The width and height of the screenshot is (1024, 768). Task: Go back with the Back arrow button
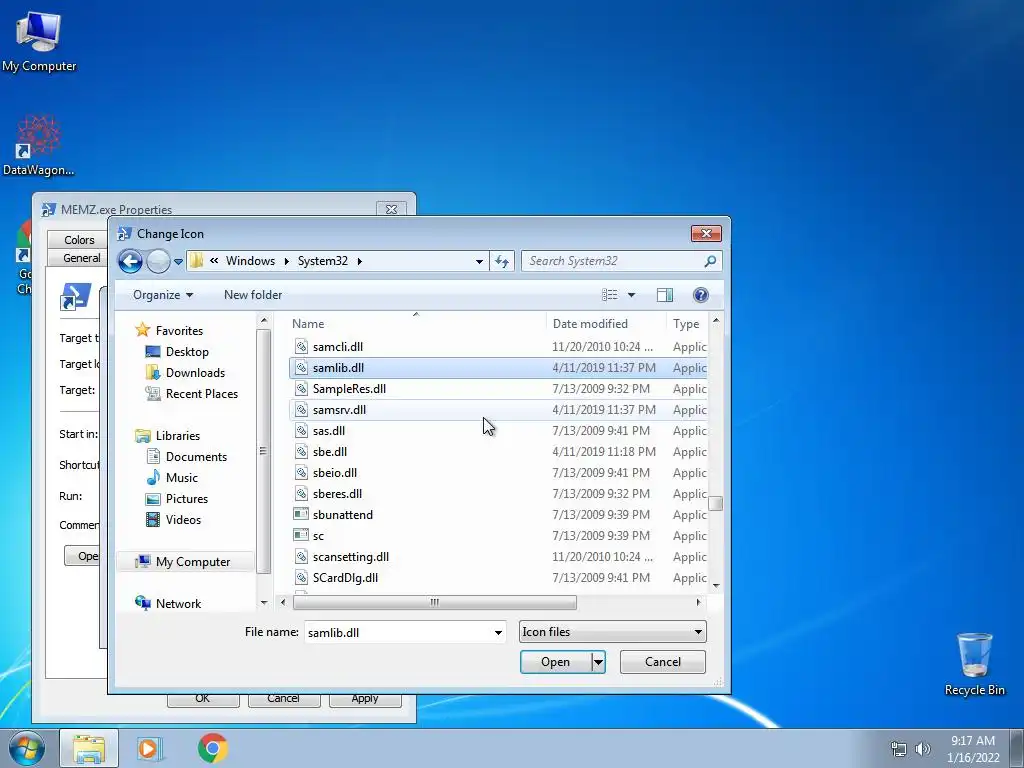(x=130, y=261)
